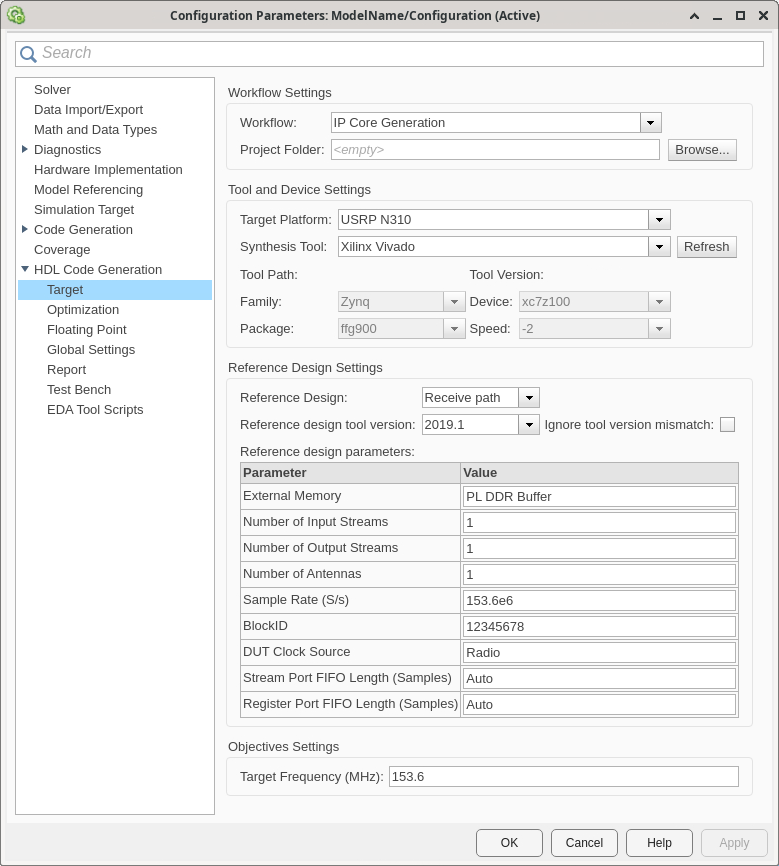Expand the Code Generation tree node
Screen dimensions: 779x866
coord(25,230)
